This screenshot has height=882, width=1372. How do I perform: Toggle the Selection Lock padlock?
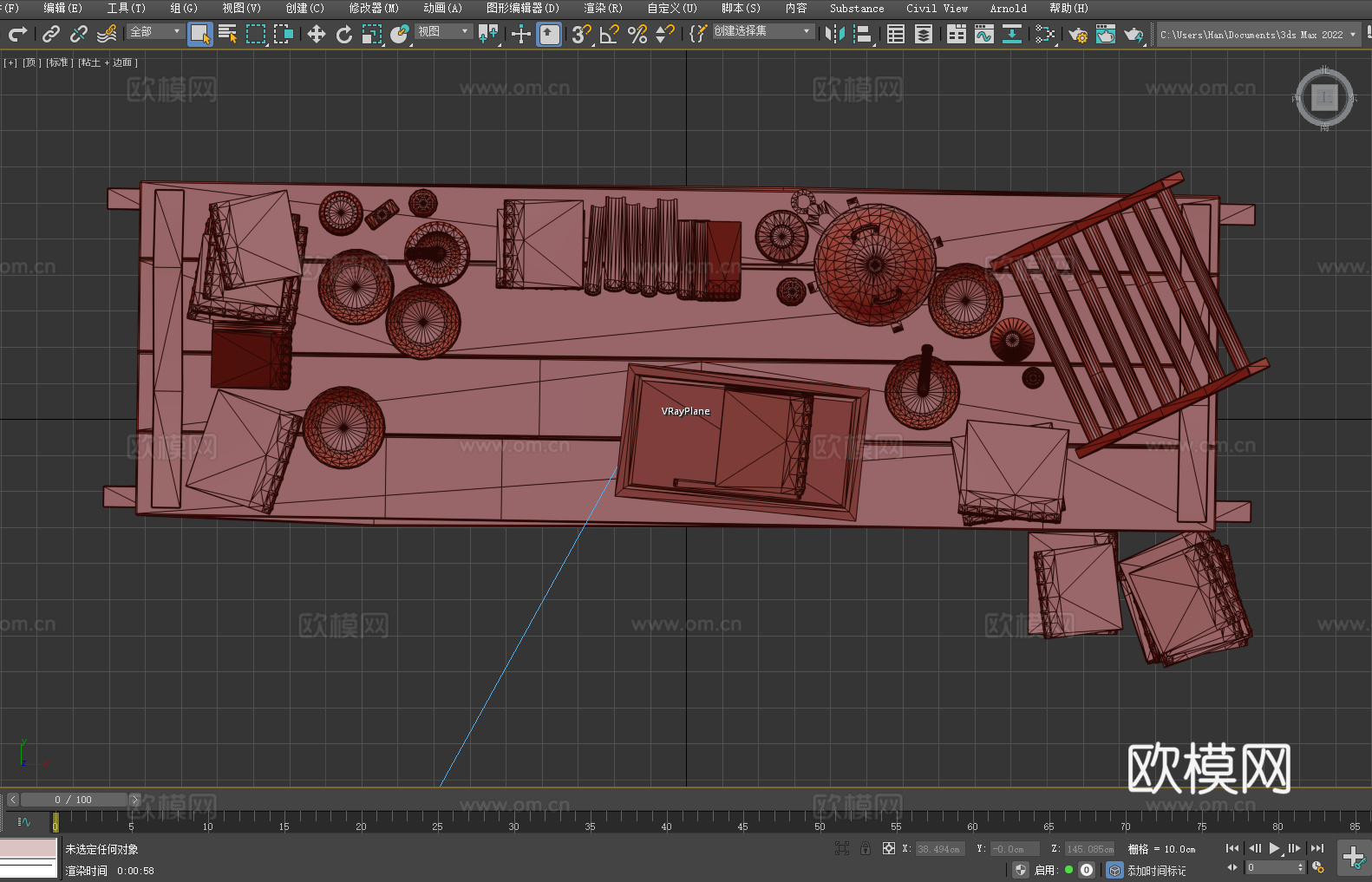pos(866,848)
